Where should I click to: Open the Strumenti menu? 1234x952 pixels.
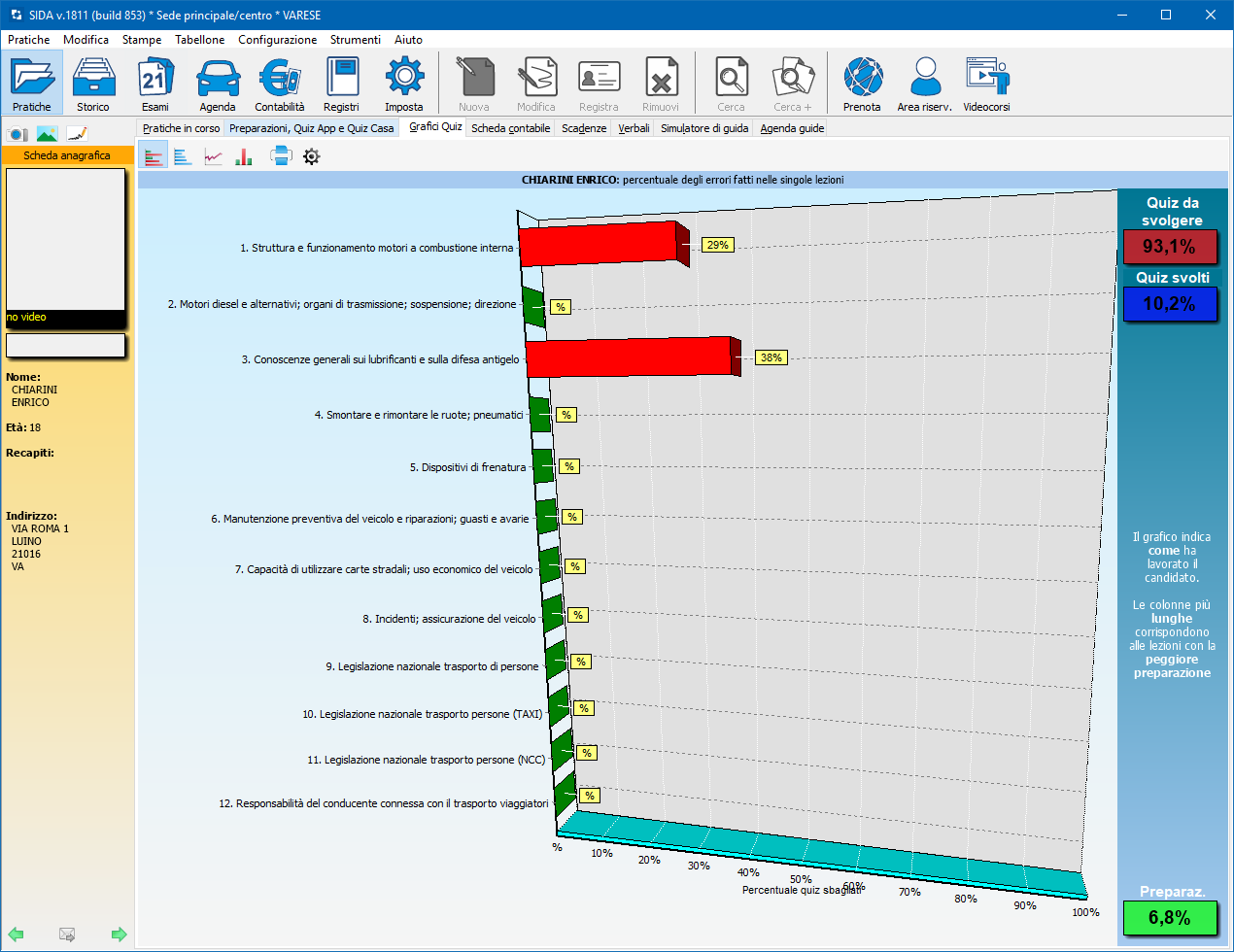coord(355,40)
